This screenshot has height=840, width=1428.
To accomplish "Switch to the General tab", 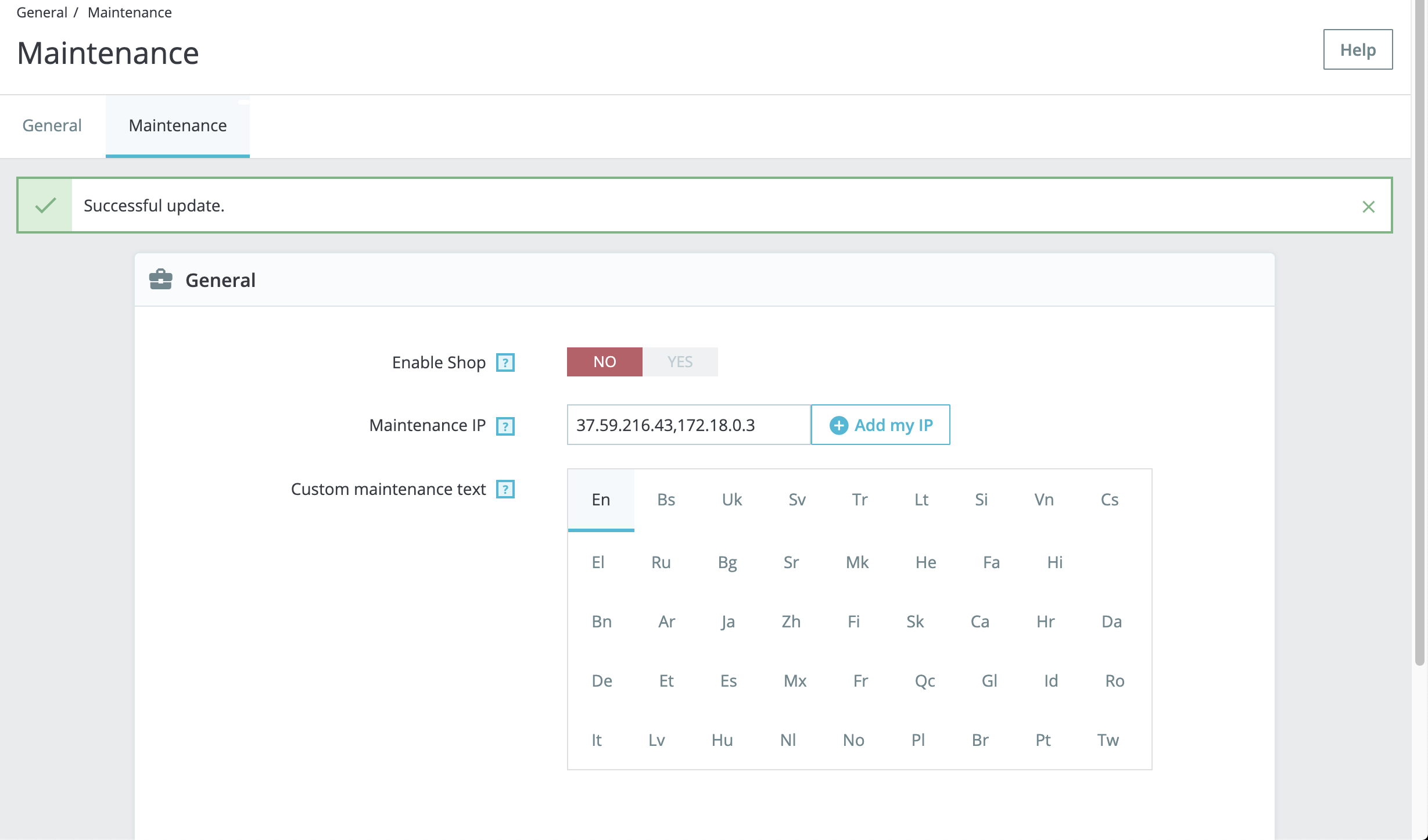I will tap(52, 125).
